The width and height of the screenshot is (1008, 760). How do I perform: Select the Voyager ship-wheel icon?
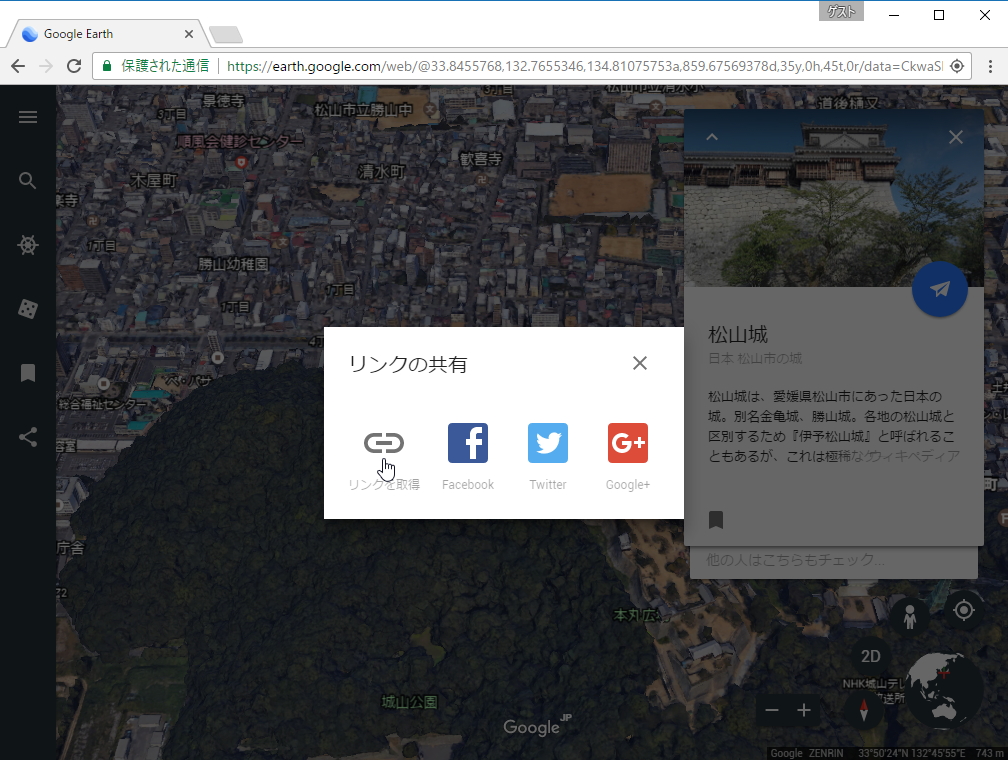click(27, 245)
